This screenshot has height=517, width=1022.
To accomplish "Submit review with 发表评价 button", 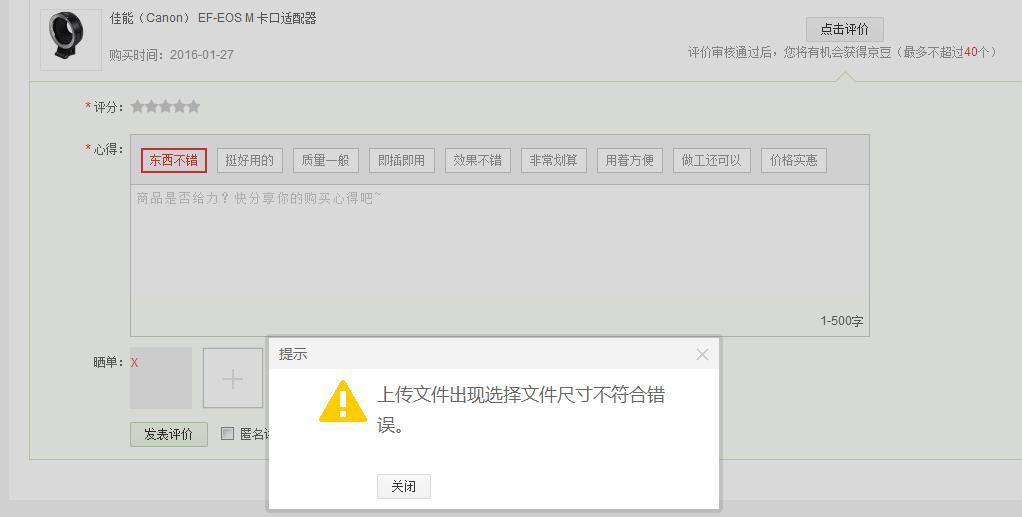I will [169, 434].
